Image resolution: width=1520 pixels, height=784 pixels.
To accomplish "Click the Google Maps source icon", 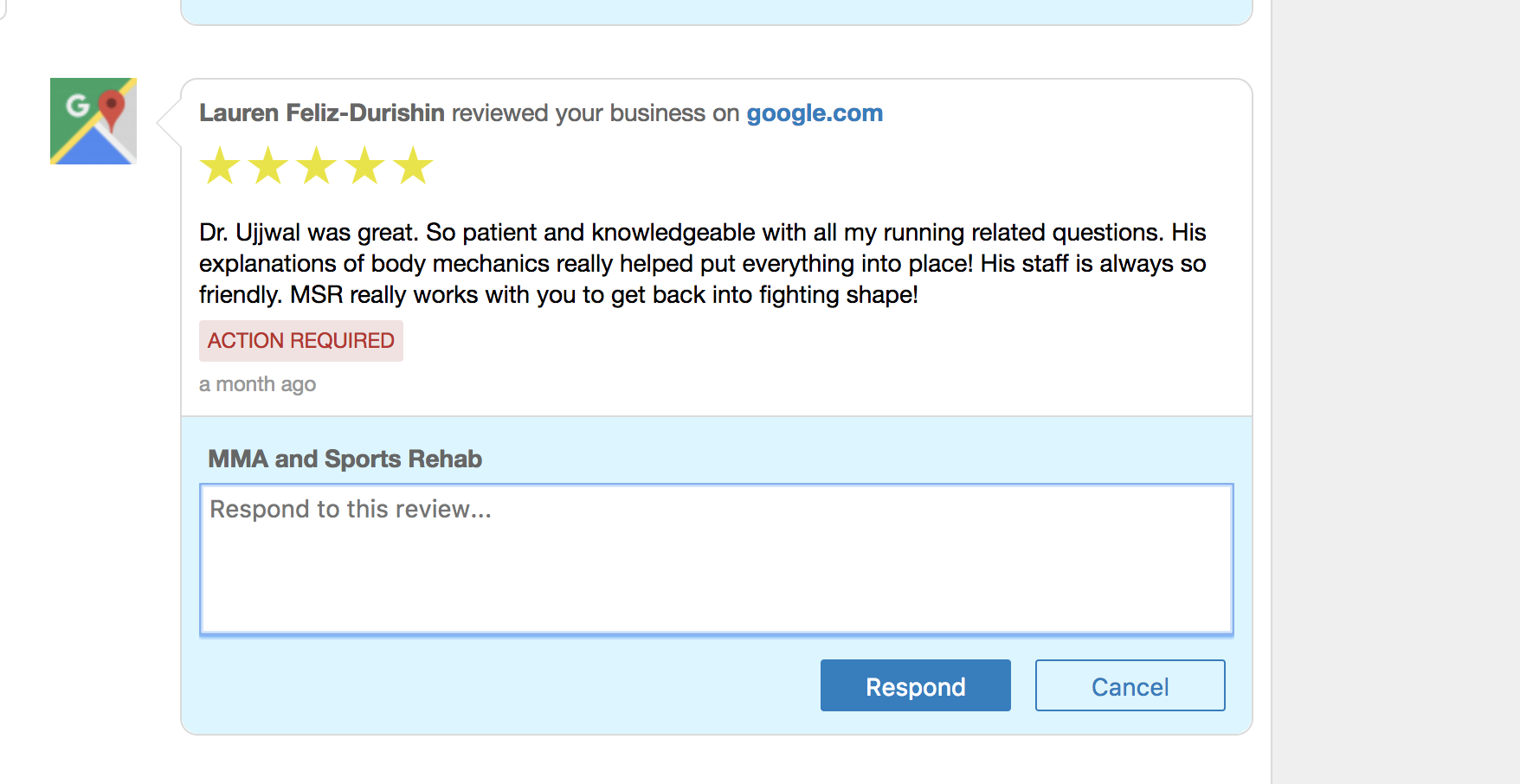I will click(x=93, y=121).
